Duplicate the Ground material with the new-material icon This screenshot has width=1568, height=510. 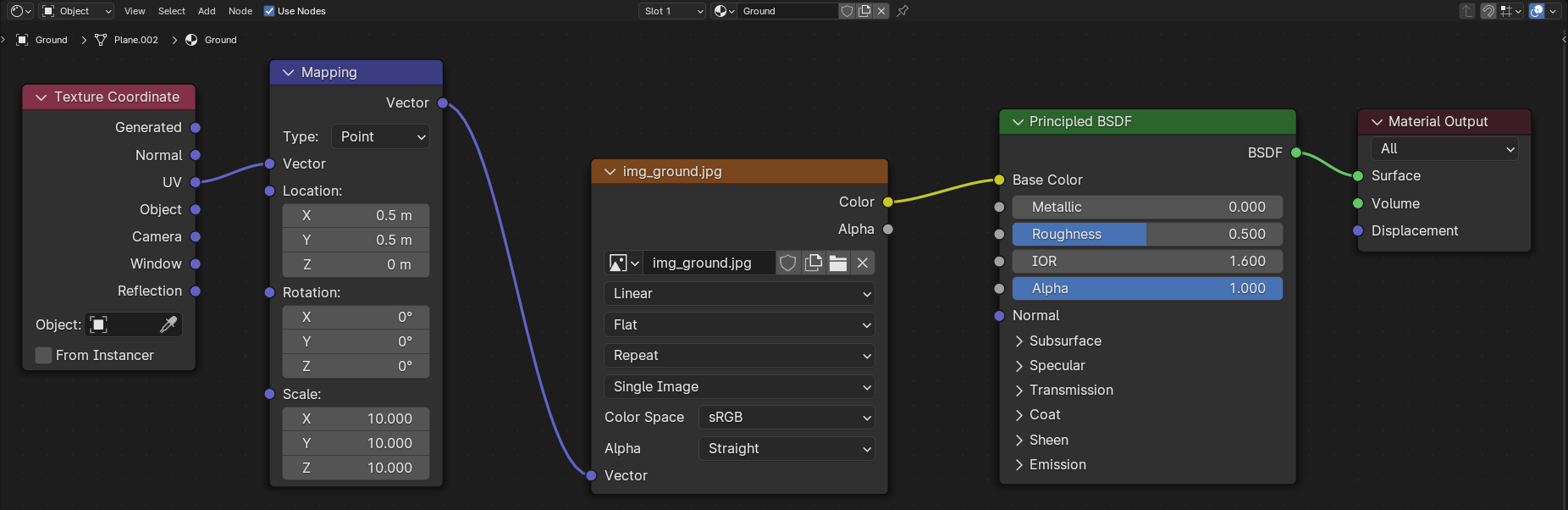coord(864,11)
